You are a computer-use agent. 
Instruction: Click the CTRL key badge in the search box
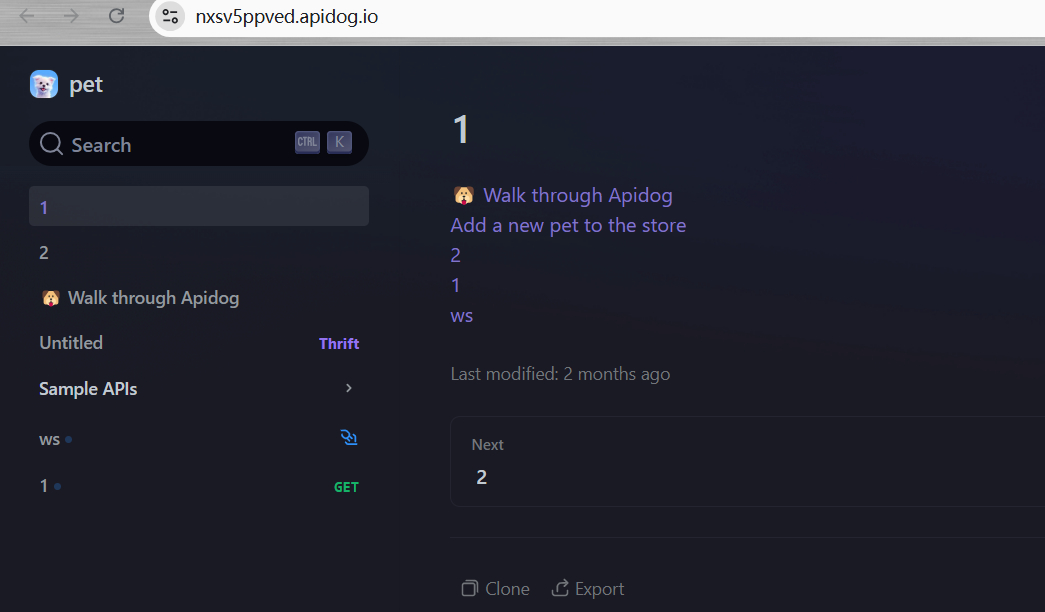[x=307, y=142]
